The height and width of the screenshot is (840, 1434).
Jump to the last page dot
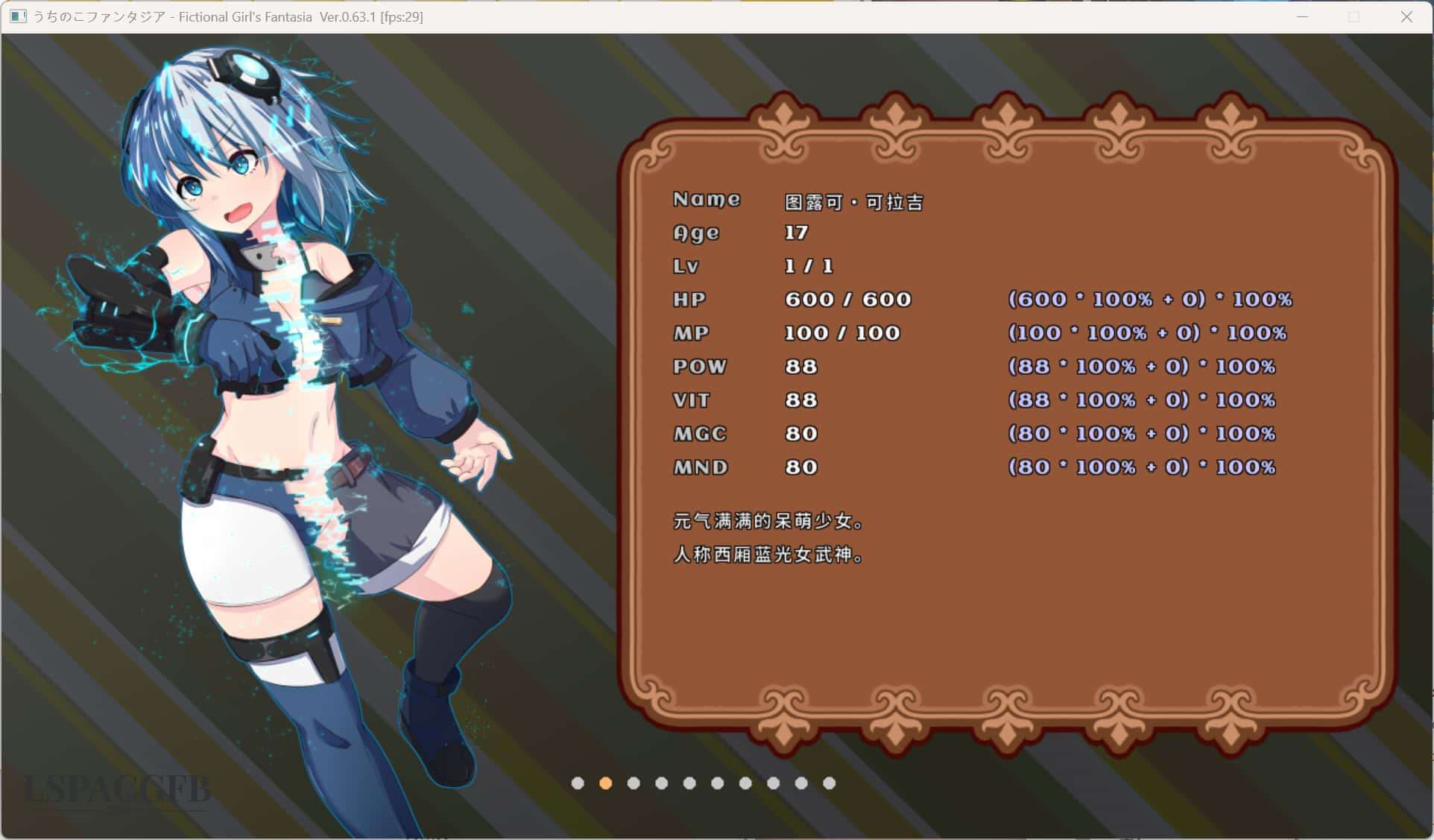(x=829, y=783)
